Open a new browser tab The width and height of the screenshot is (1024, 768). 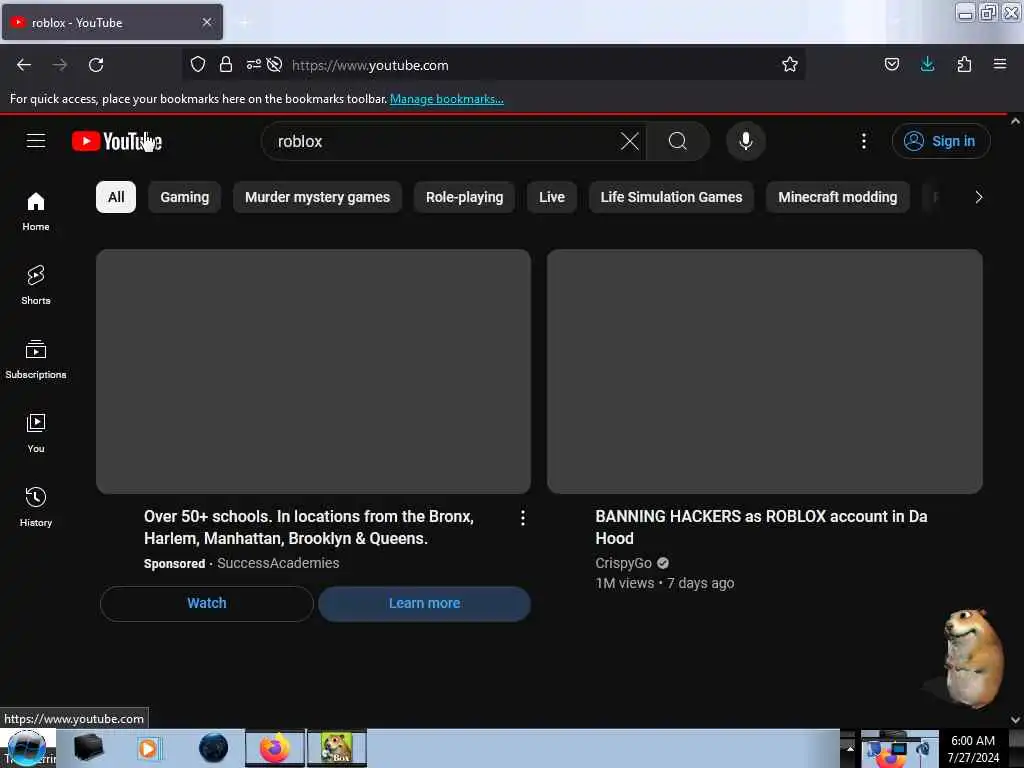point(244,22)
